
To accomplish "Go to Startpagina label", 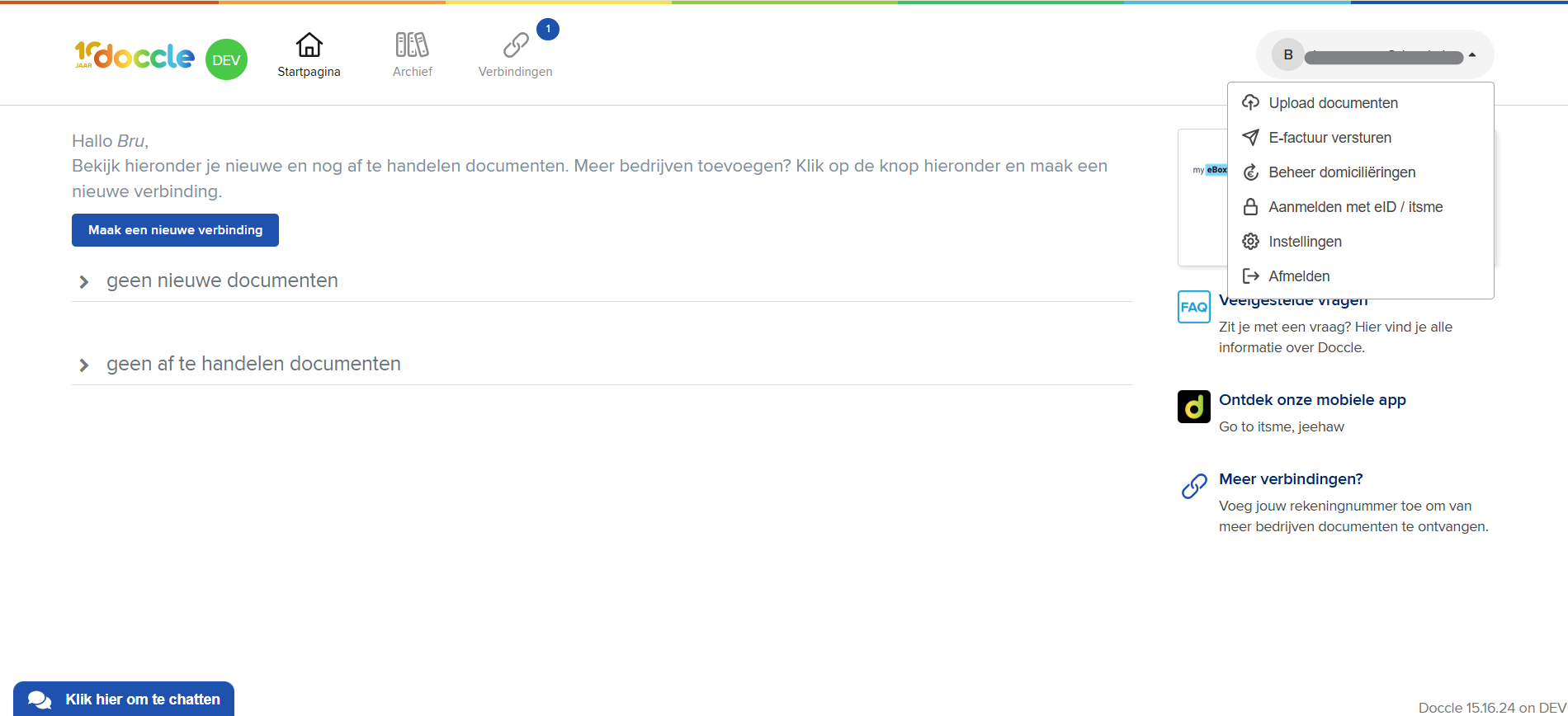I will tap(309, 72).
